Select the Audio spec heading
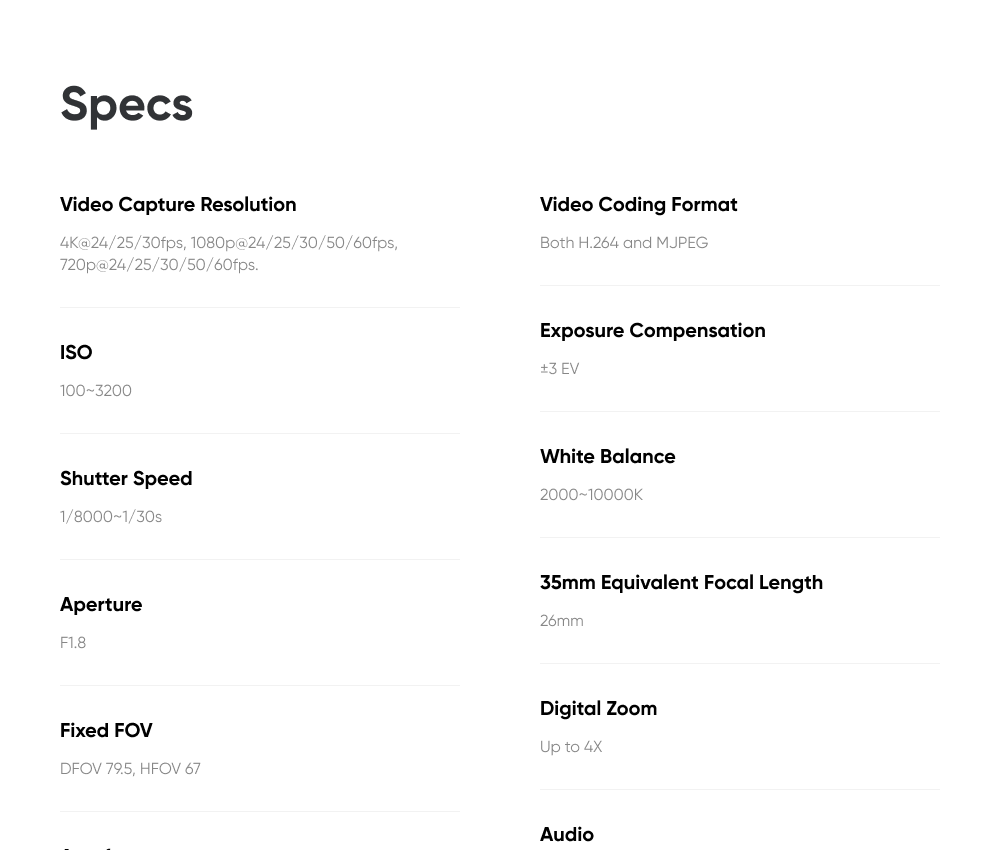This screenshot has width=1000, height=850. pyautogui.click(x=567, y=835)
